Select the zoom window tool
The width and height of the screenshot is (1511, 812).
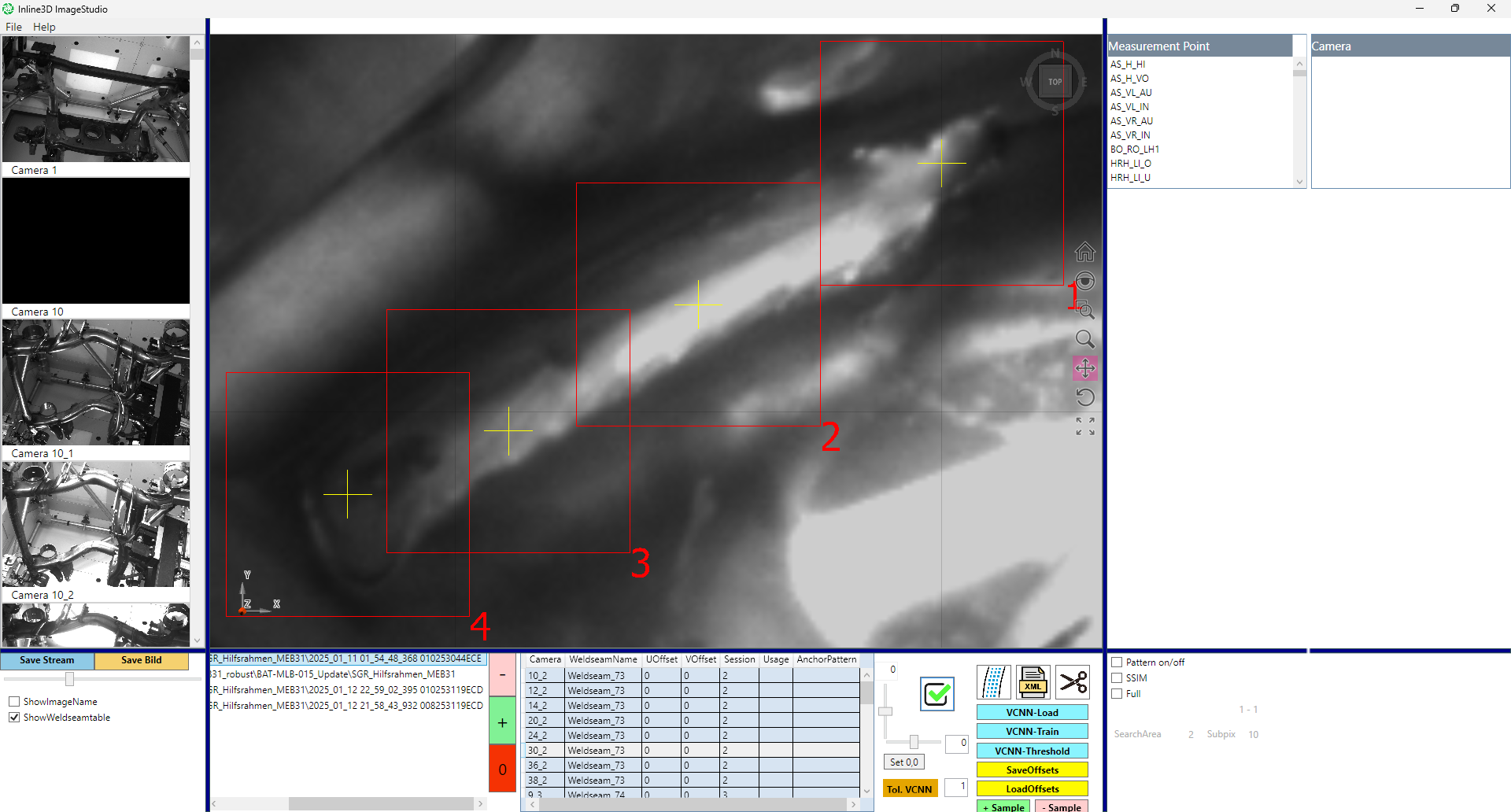1084,310
